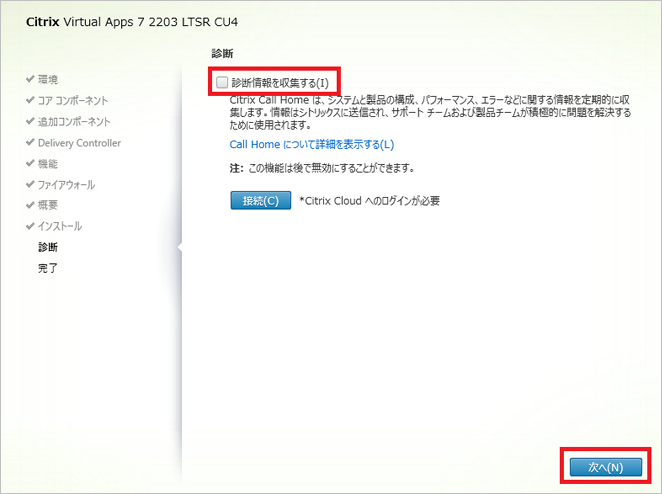662x494 pixels.
Task: Click the 接続(C) button
Action: [260, 201]
